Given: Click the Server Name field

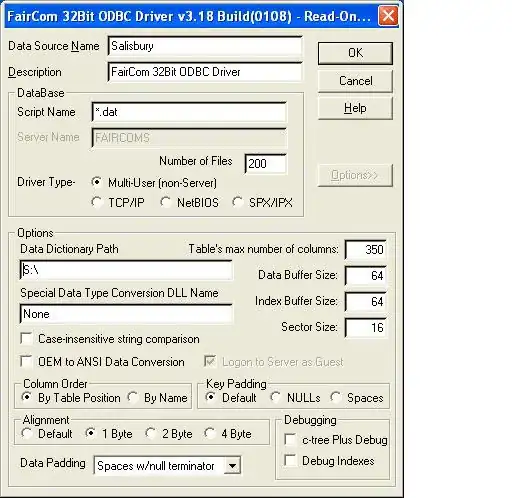Looking at the screenshot, I should [x=189, y=138].
